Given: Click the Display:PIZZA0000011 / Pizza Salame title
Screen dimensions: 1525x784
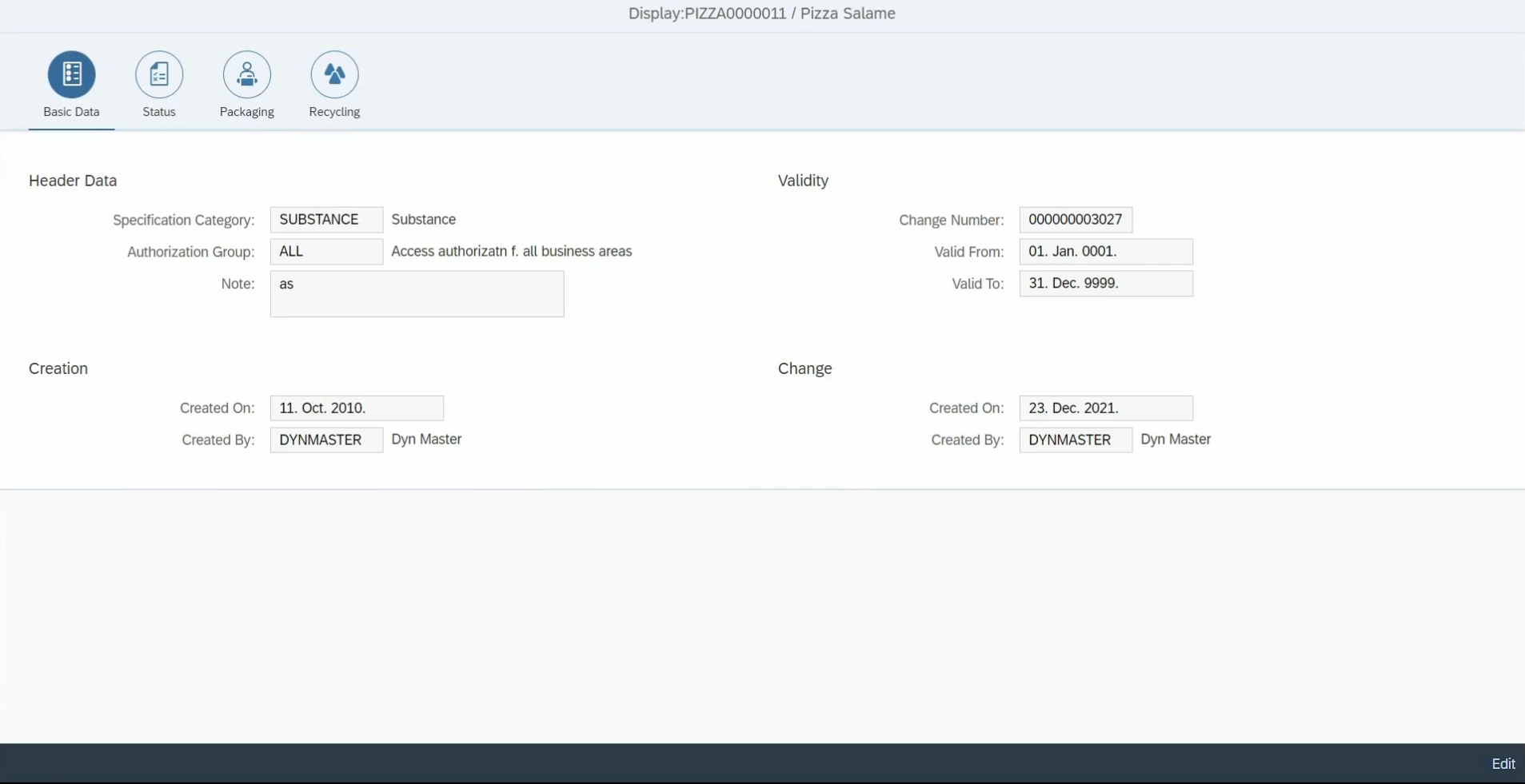Looking at the screenshot, I should point(761,14).
